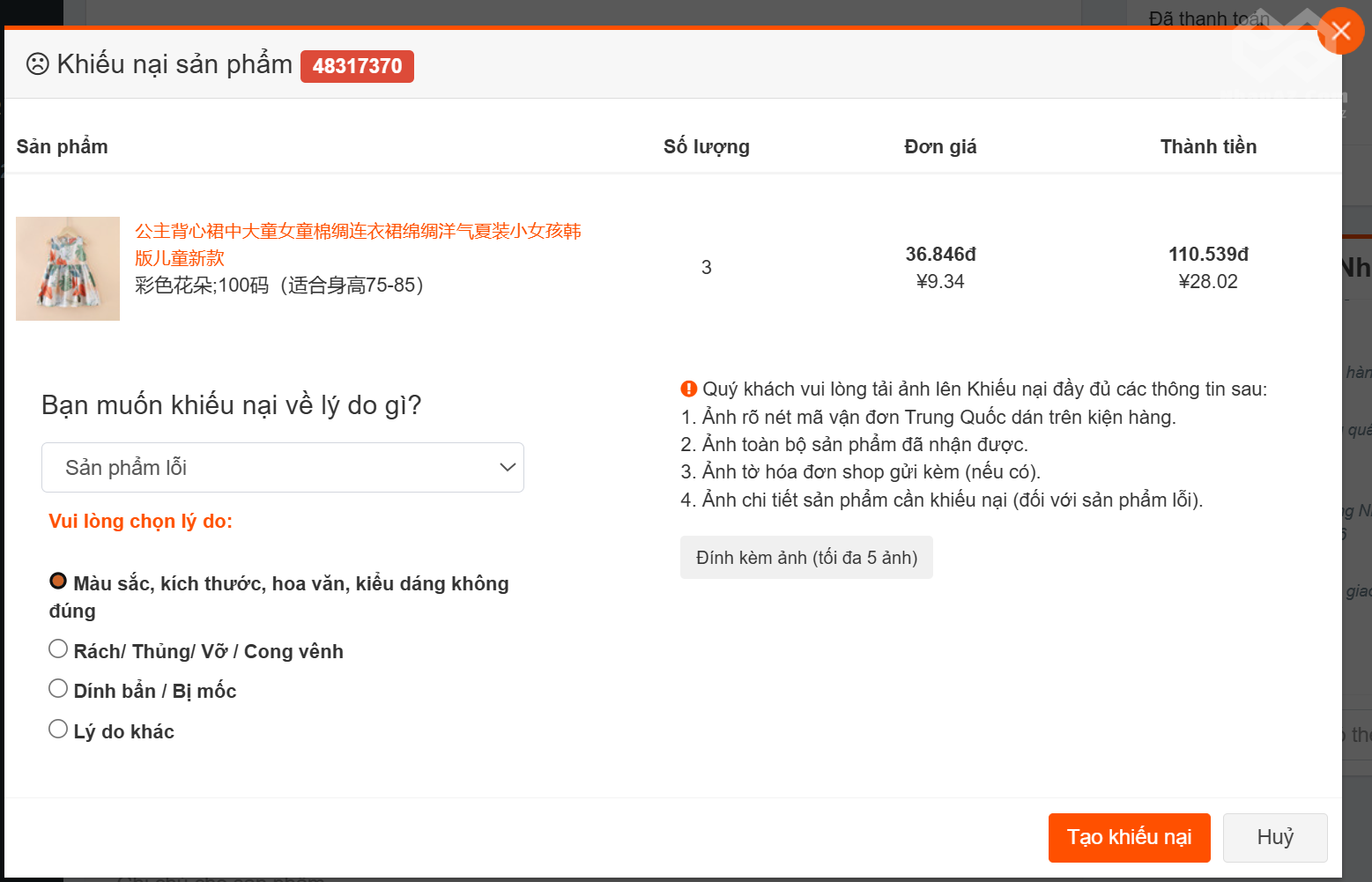
Task: Click the "Thành tiền" column header
Action: 1208,147
